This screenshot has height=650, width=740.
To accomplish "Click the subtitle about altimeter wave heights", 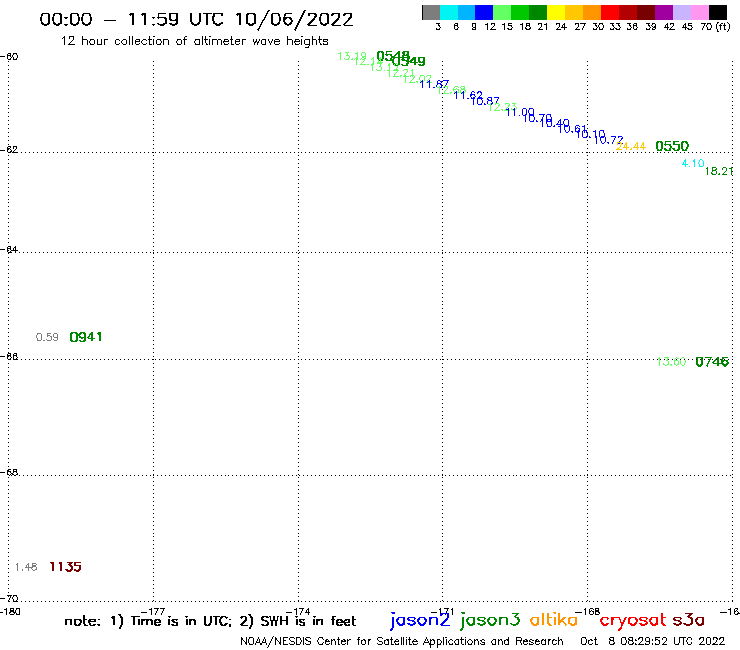I will coord(194,41).
